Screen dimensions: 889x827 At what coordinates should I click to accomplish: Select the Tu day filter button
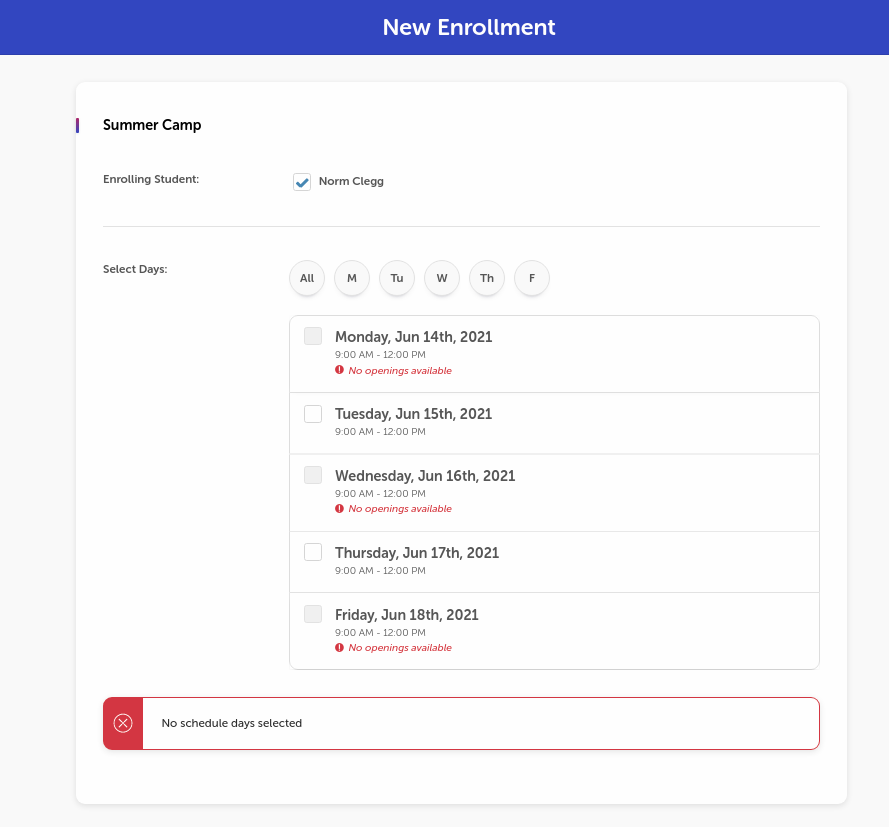click(x=397, y=278)
